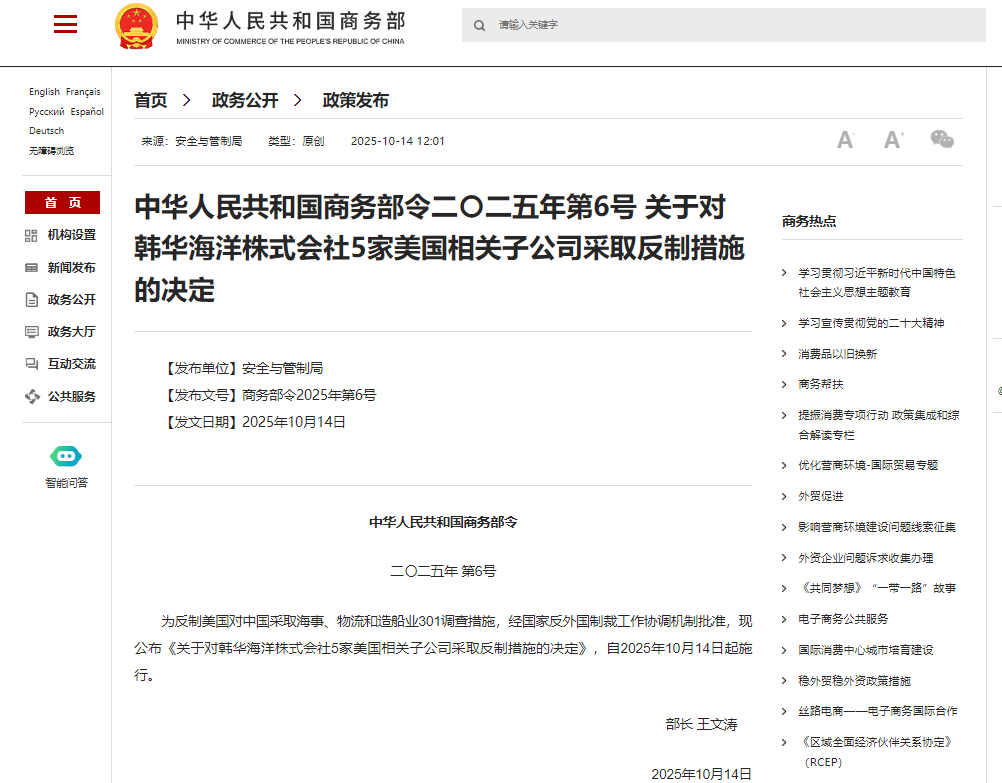
Task: Select 政务大厅 in the sidebar menu
Action: (71, 332)
